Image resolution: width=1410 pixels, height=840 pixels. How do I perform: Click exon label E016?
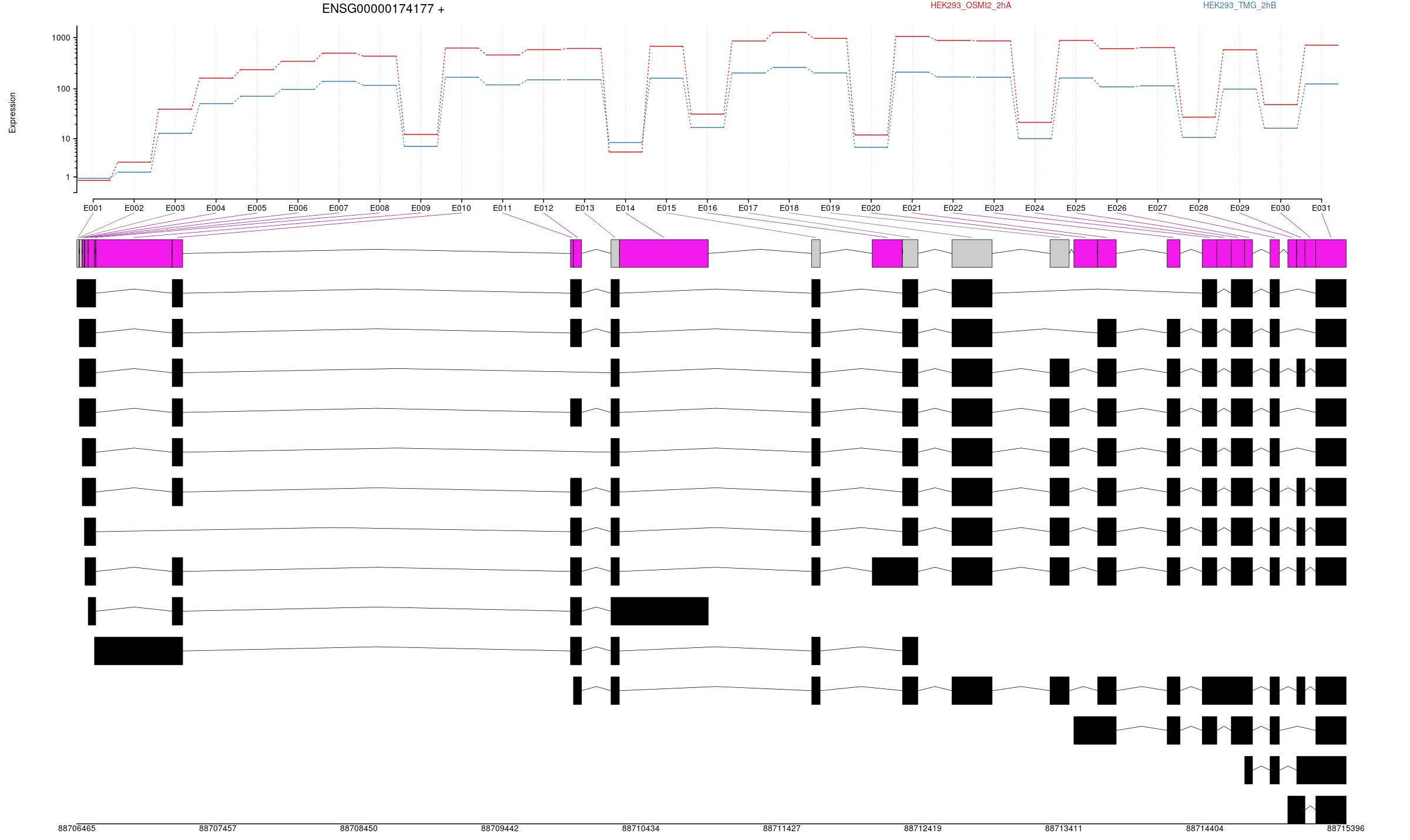click(707, 208)
